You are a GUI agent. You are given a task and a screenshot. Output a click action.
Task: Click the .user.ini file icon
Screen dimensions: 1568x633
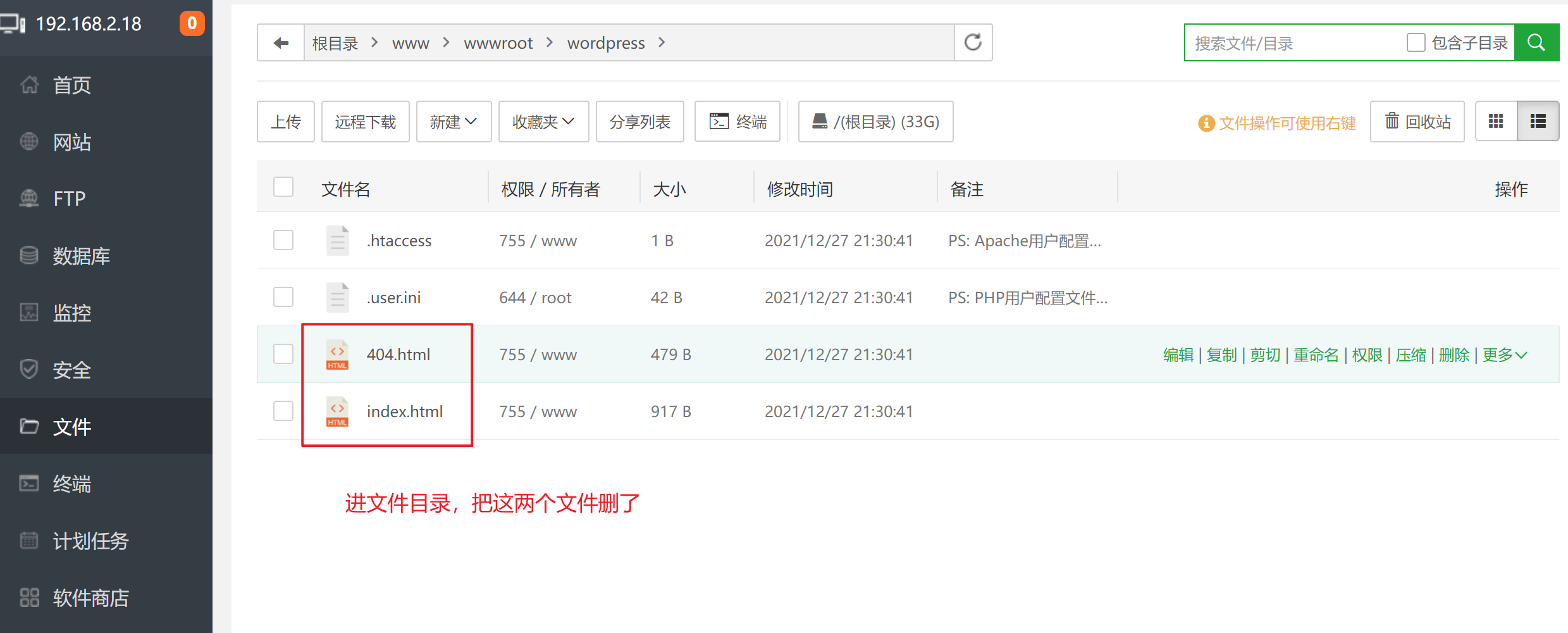(x=337, y=298)
